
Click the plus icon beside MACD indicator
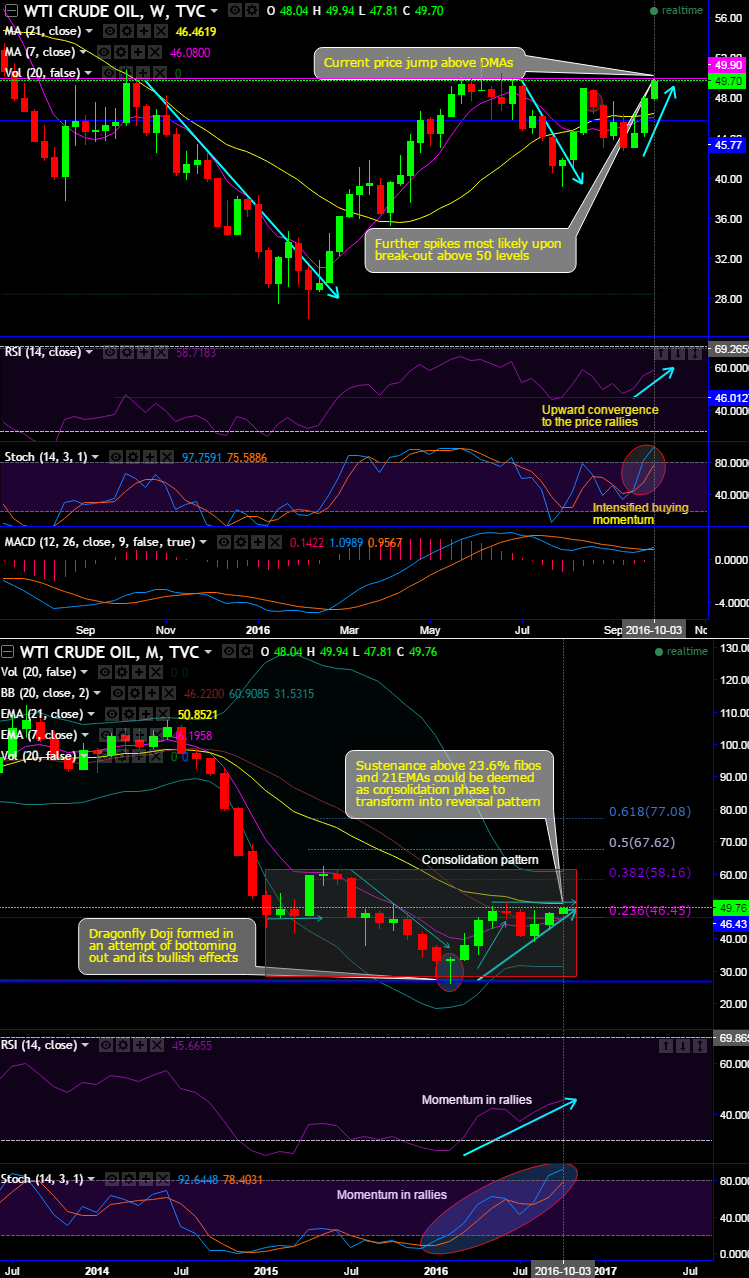pyautogui.click(x=257, y=542)
